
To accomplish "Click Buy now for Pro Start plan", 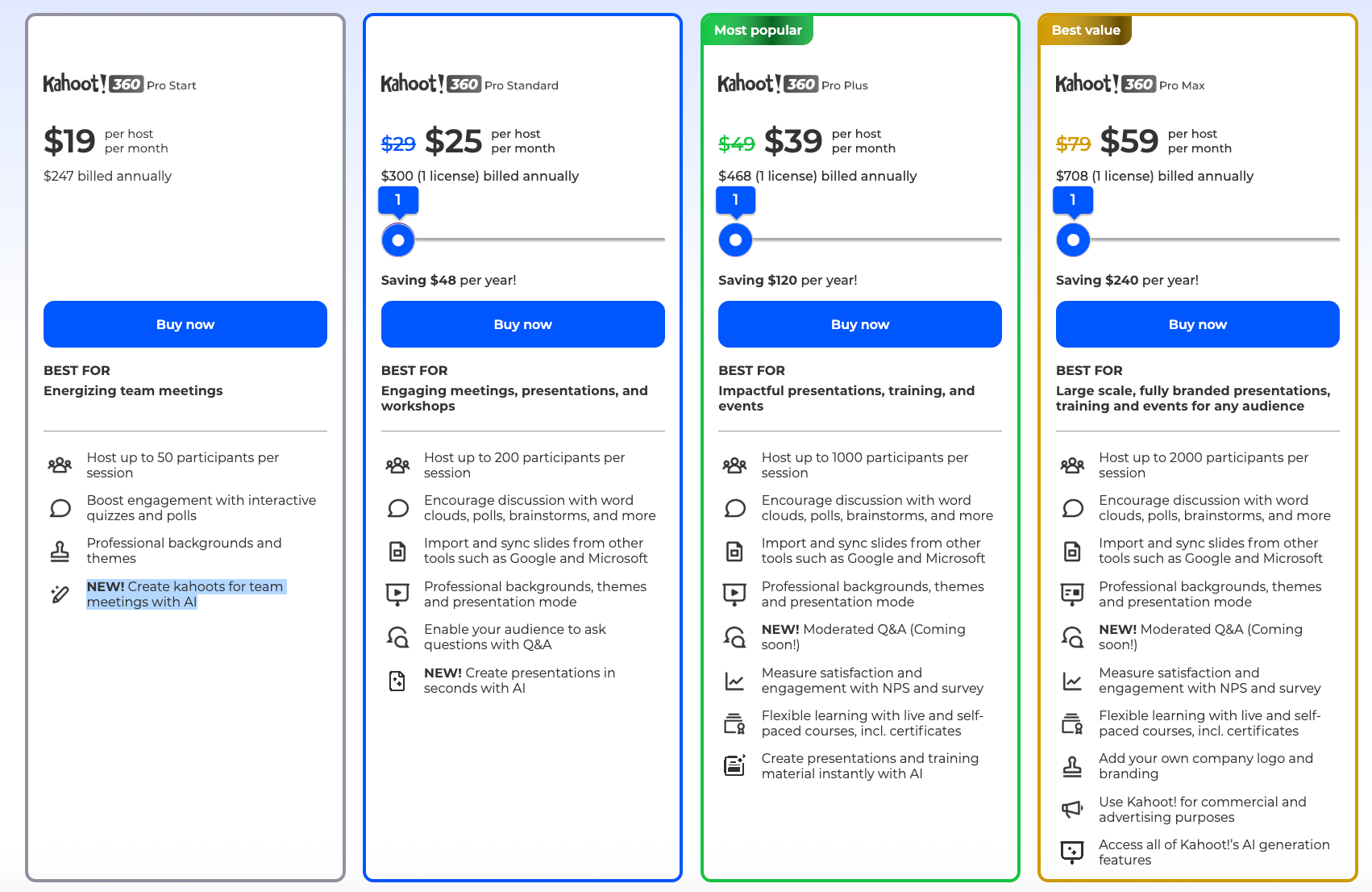I will point(185,324).
